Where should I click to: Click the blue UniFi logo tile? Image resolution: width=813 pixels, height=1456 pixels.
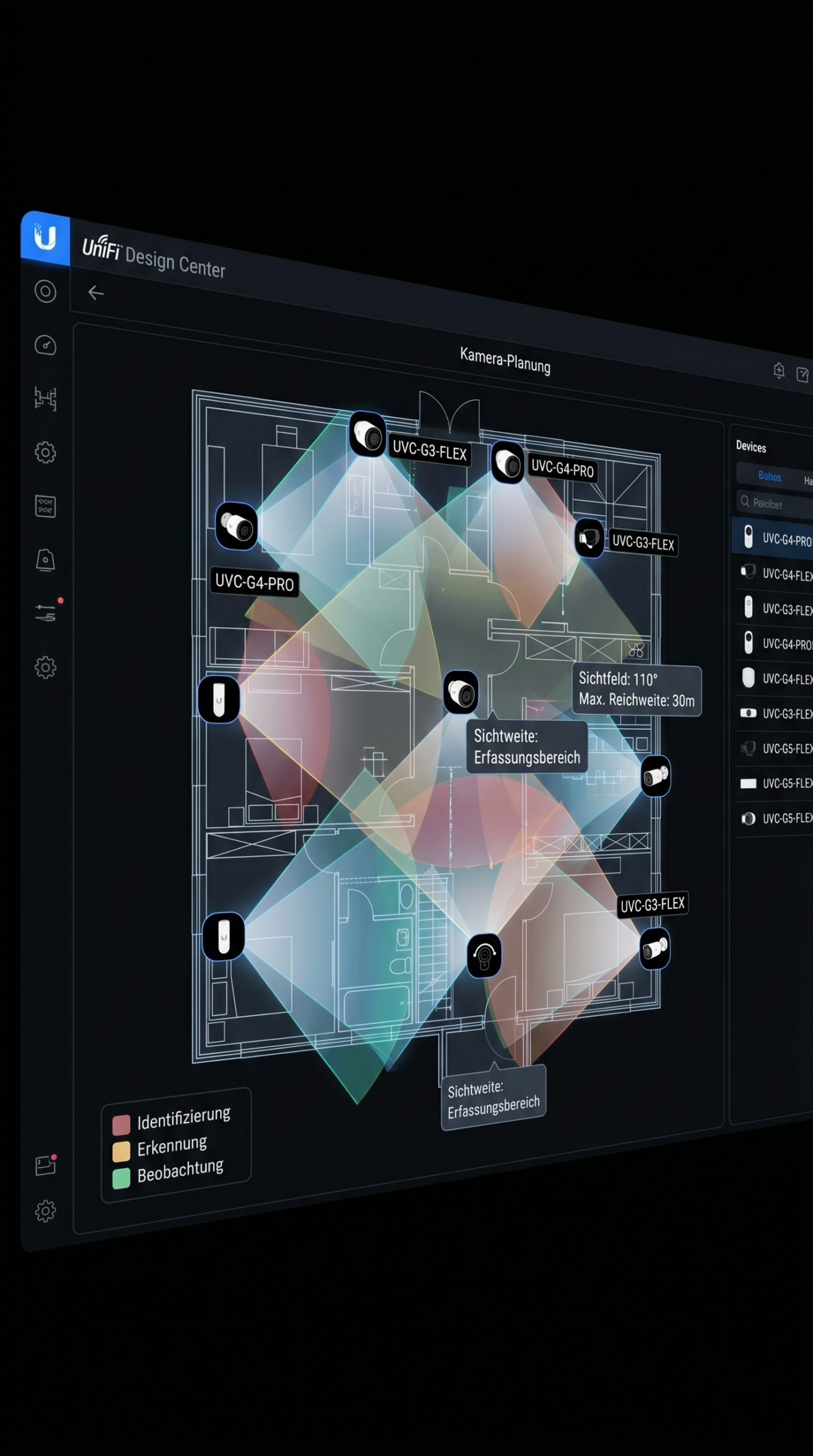(45, 238)
